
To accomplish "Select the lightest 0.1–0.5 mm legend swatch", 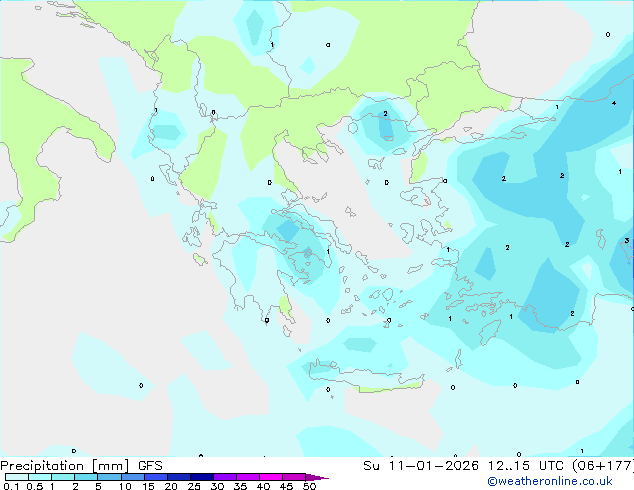I will tap(17, 477).
